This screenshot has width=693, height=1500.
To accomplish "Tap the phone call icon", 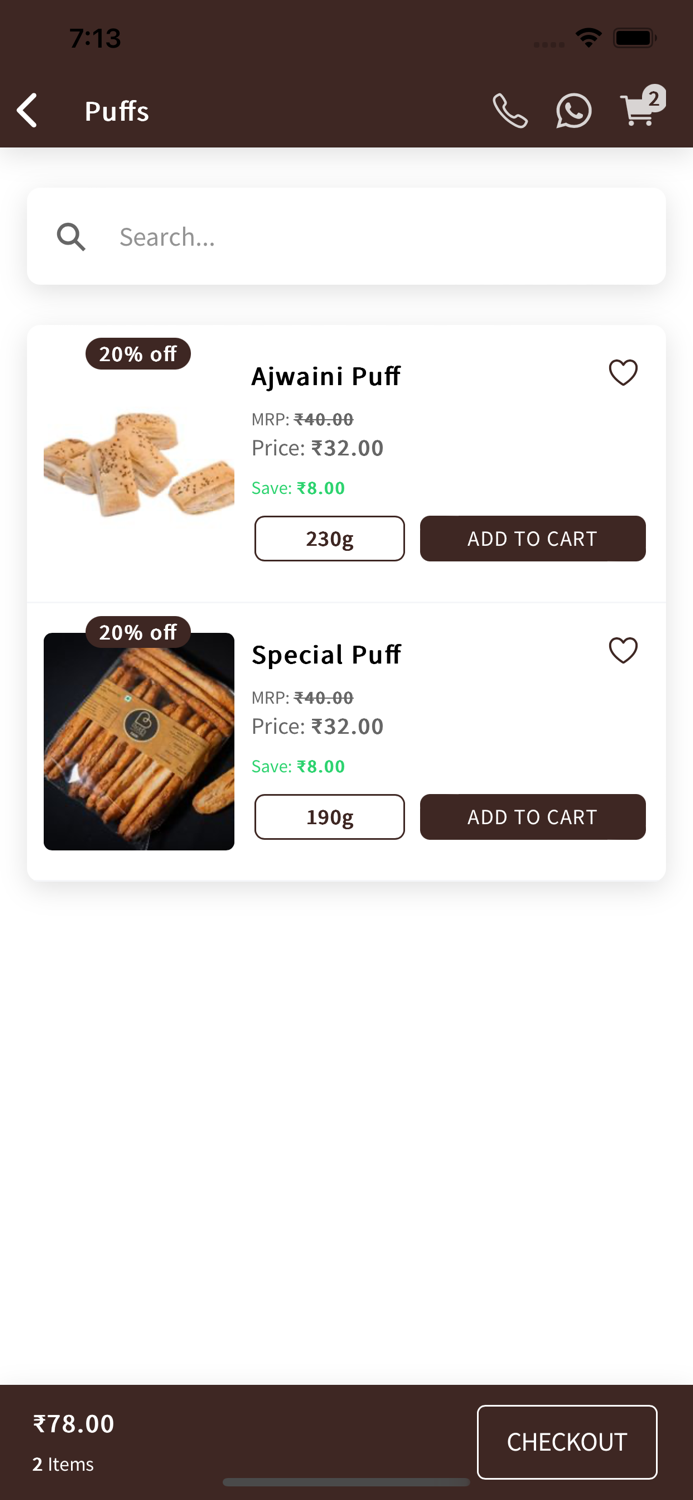I will click(510, 111).
